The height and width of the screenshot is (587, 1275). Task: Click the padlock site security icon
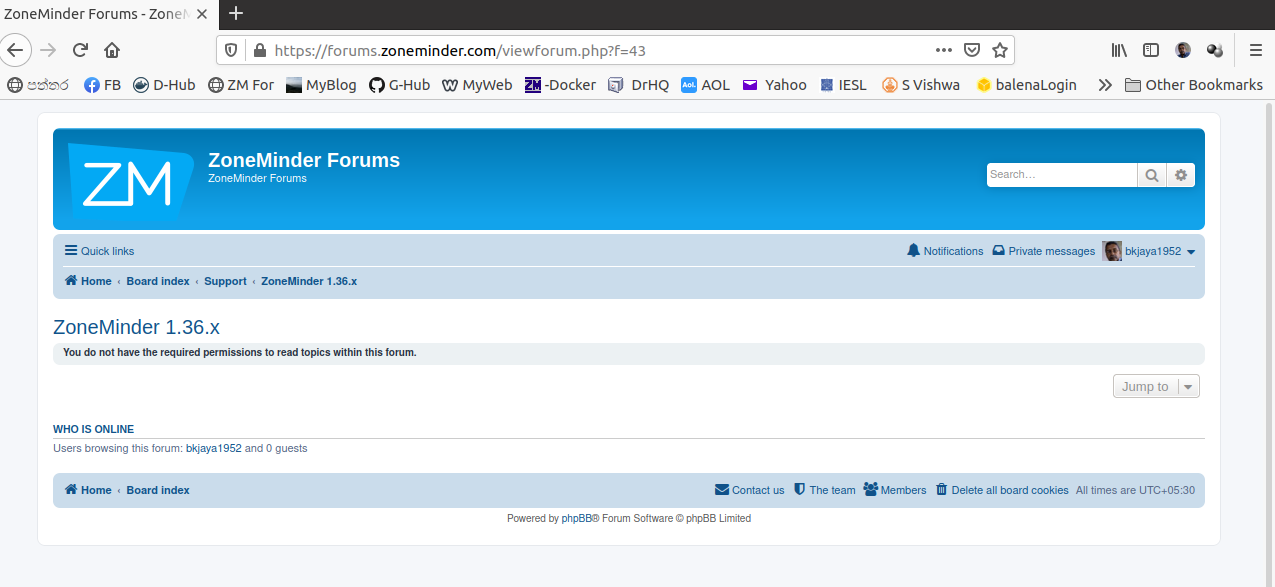click(259, 50)
